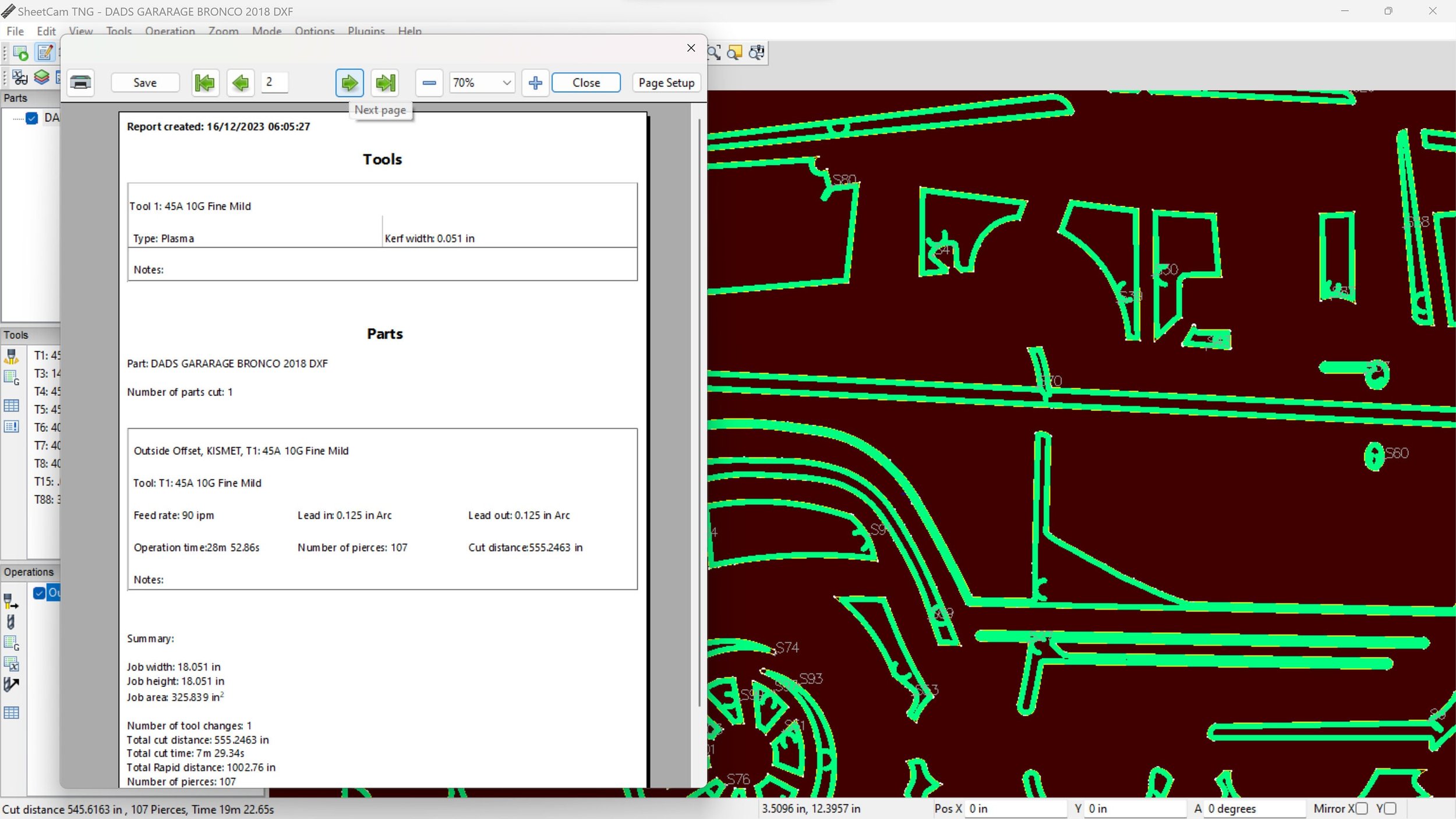
Task: Select tool T8 in Tools list
Action: pos(47,463)
